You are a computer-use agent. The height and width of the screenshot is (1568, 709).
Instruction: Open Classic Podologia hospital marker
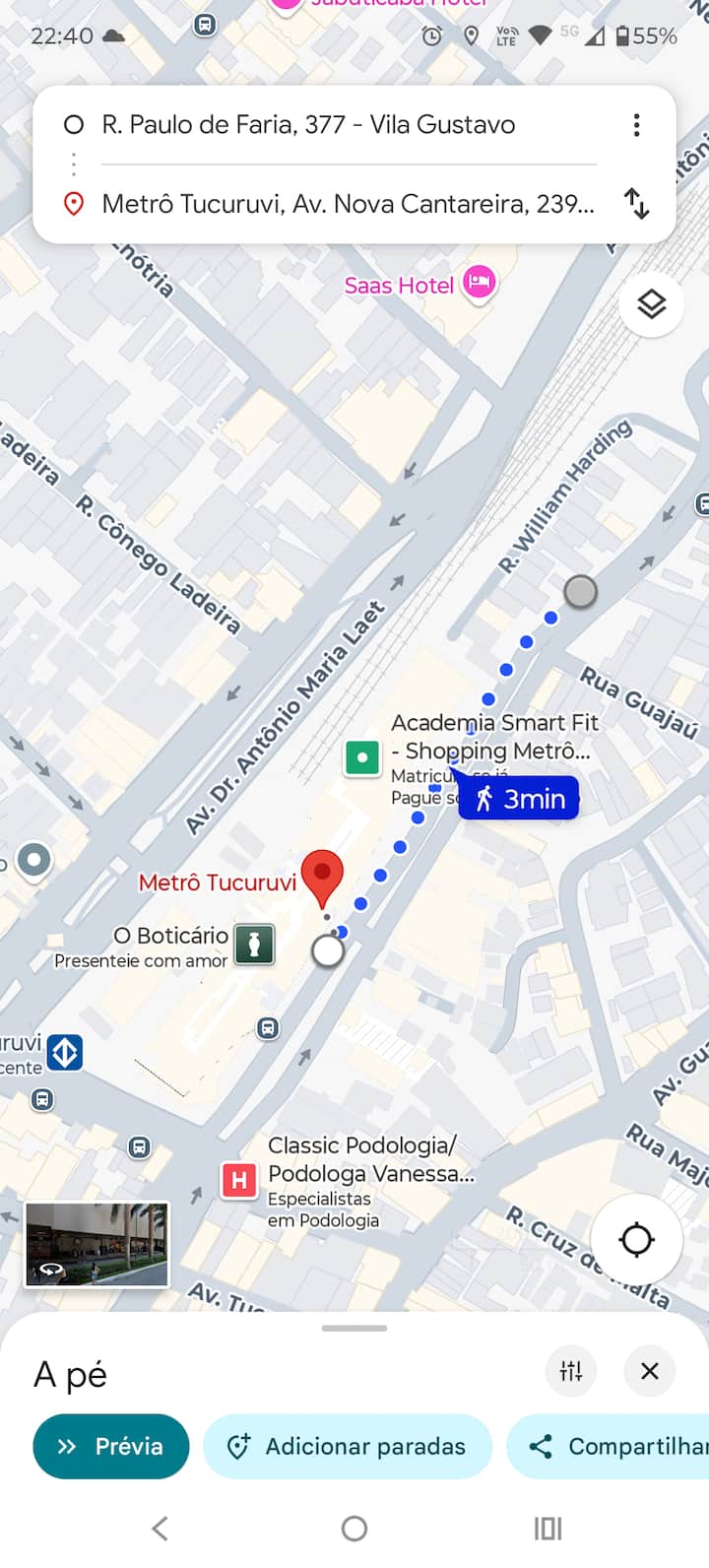tap(239, 1179)
